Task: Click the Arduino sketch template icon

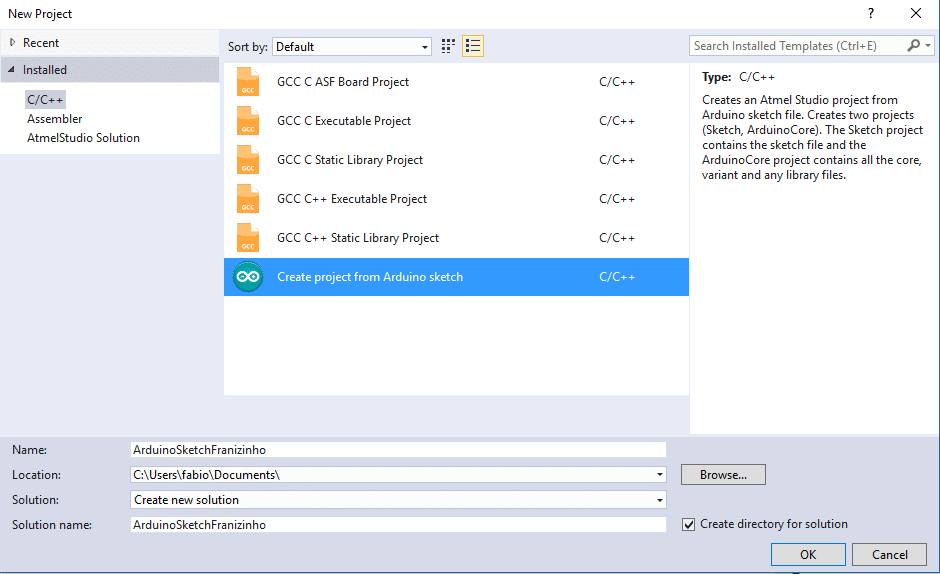Action: 248,277
